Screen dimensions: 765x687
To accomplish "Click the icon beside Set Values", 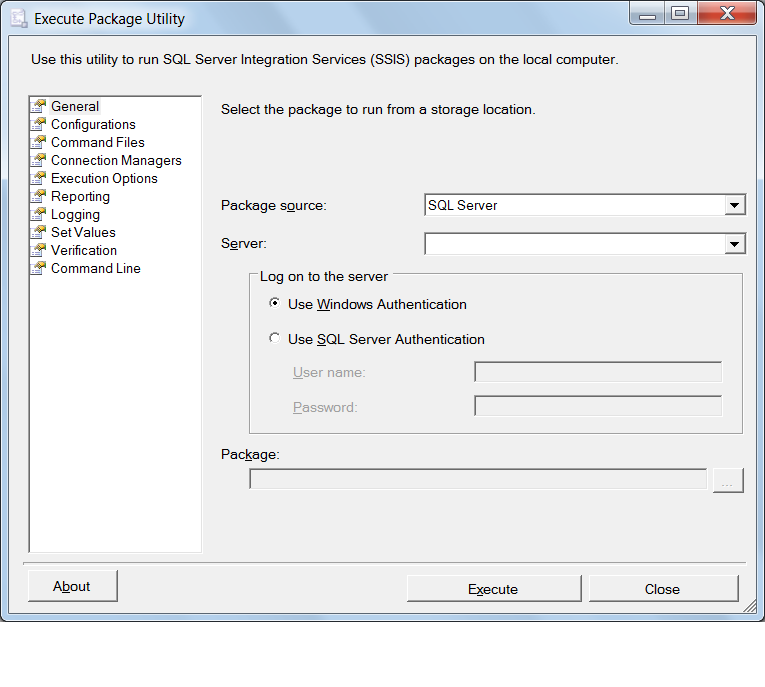I will [39, 232].
